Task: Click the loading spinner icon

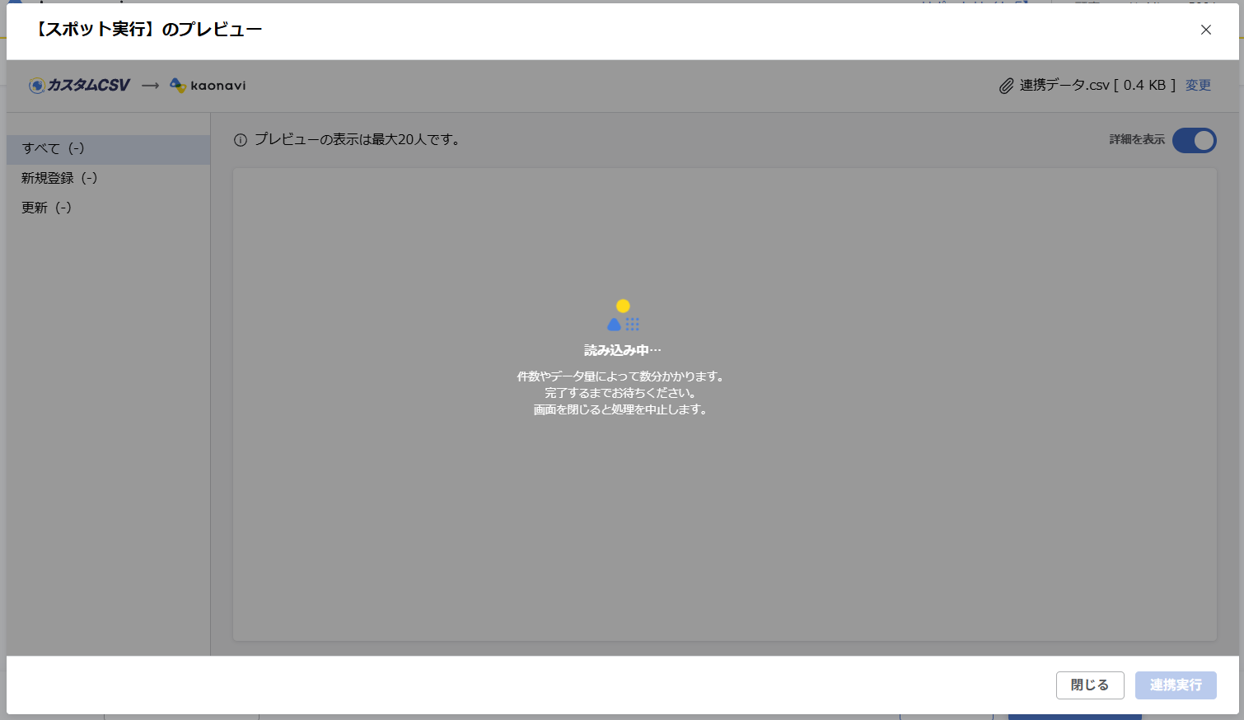Action: click(x=622, y=315)
